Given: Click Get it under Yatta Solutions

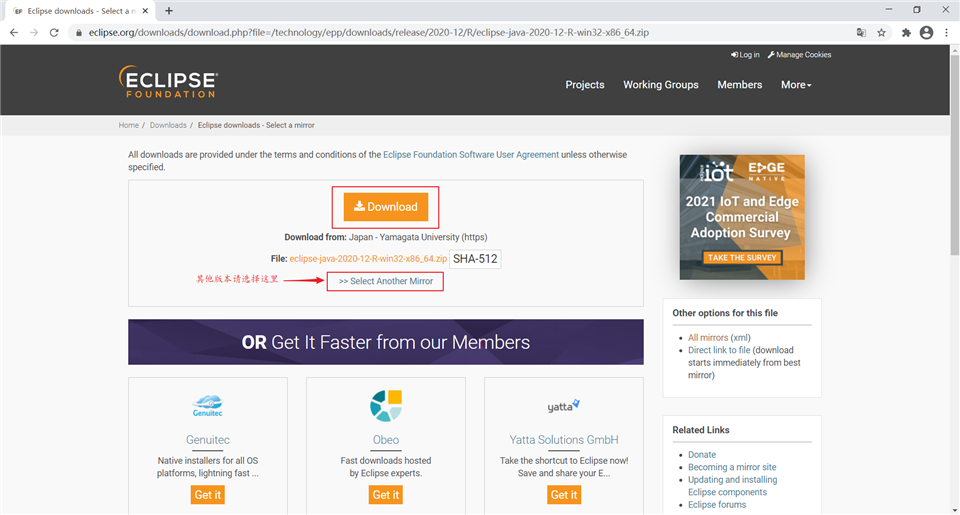Looking at the screenshot, I should (564, 495).
